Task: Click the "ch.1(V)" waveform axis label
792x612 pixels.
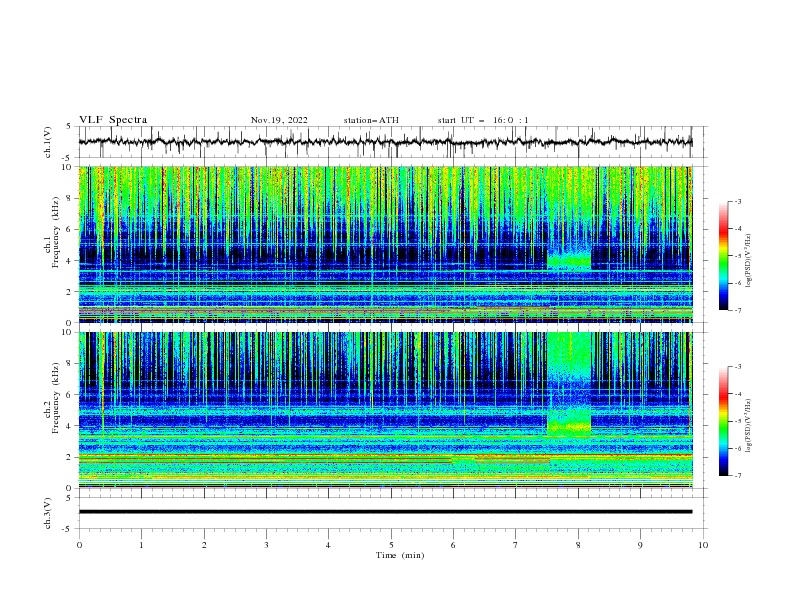Action: pyautogui.click(x=48, y=142)
